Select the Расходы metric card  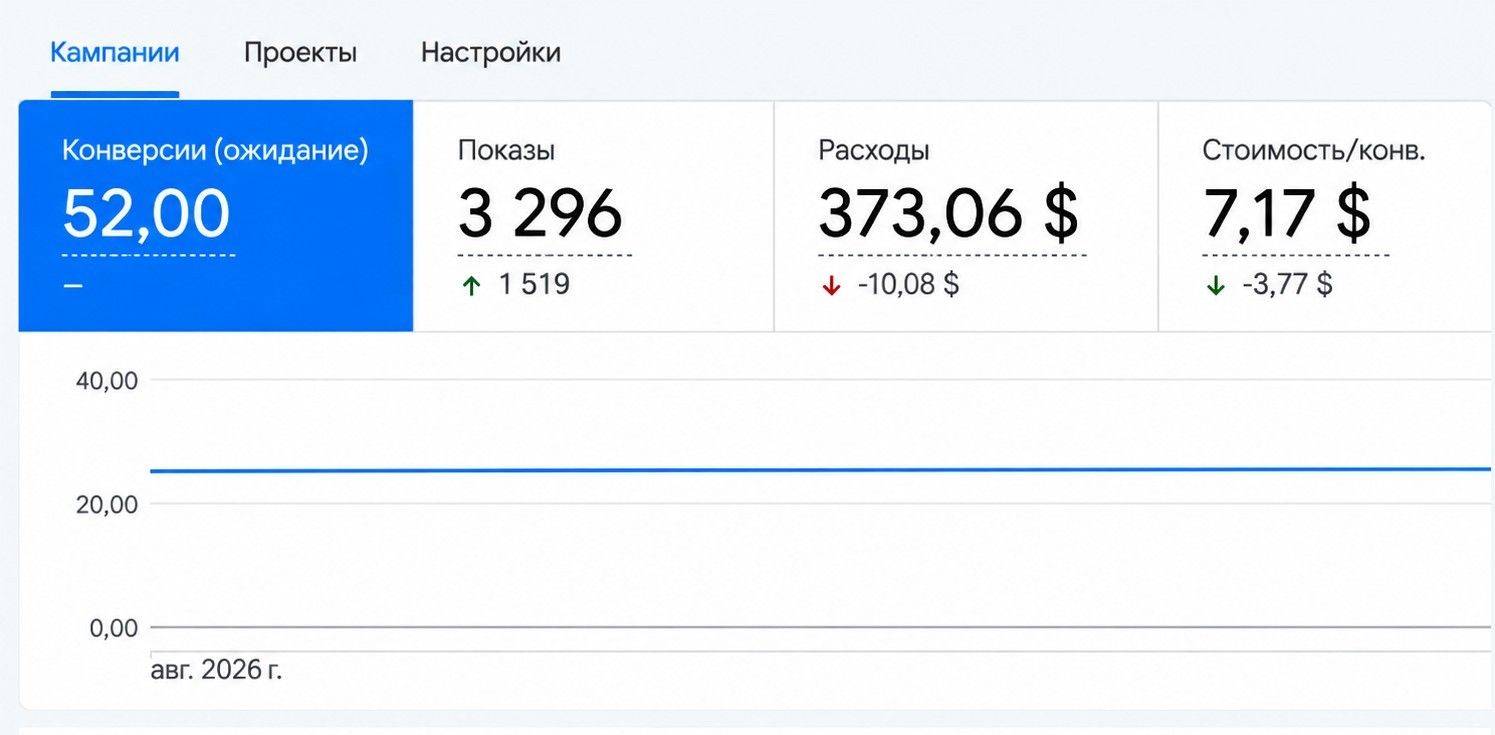(966, 216)
